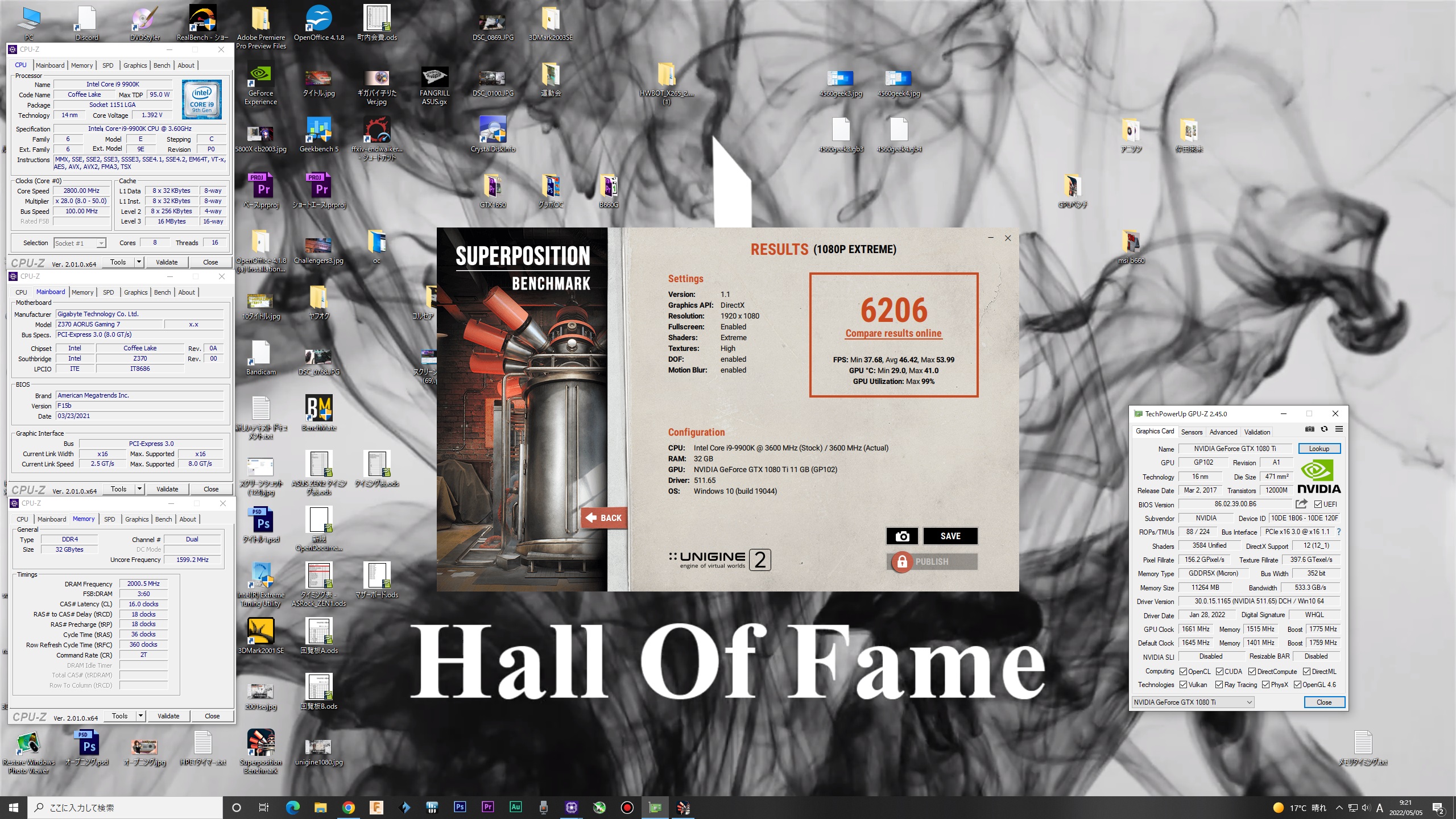The width and height of the screenshot is (1456, 819).
Task: Toggle the DirectML checkbox
Action: [1306, 672]
